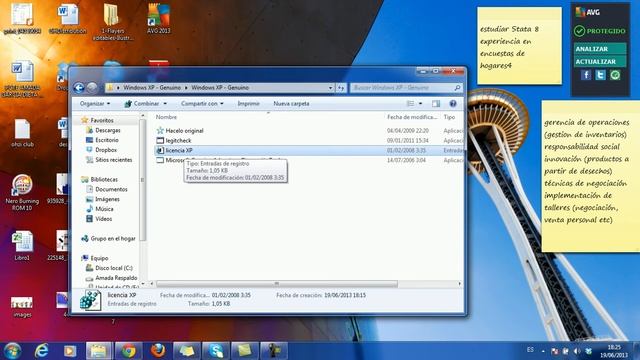Open Dropbox in the sidebar
The height and width of the screenshot is (360, 640).
pyautogui.click(x=106, y=150)
